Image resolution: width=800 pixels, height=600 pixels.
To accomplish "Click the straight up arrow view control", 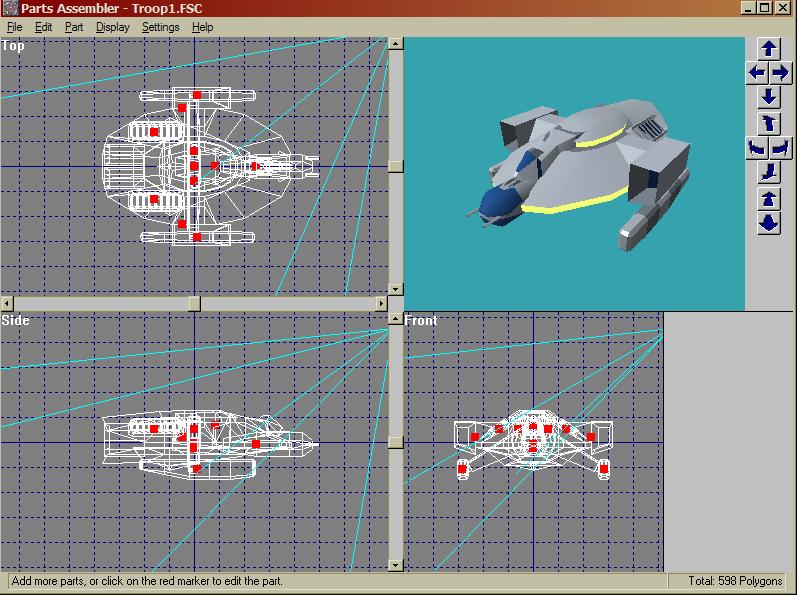I will click(x=768, y=48).
